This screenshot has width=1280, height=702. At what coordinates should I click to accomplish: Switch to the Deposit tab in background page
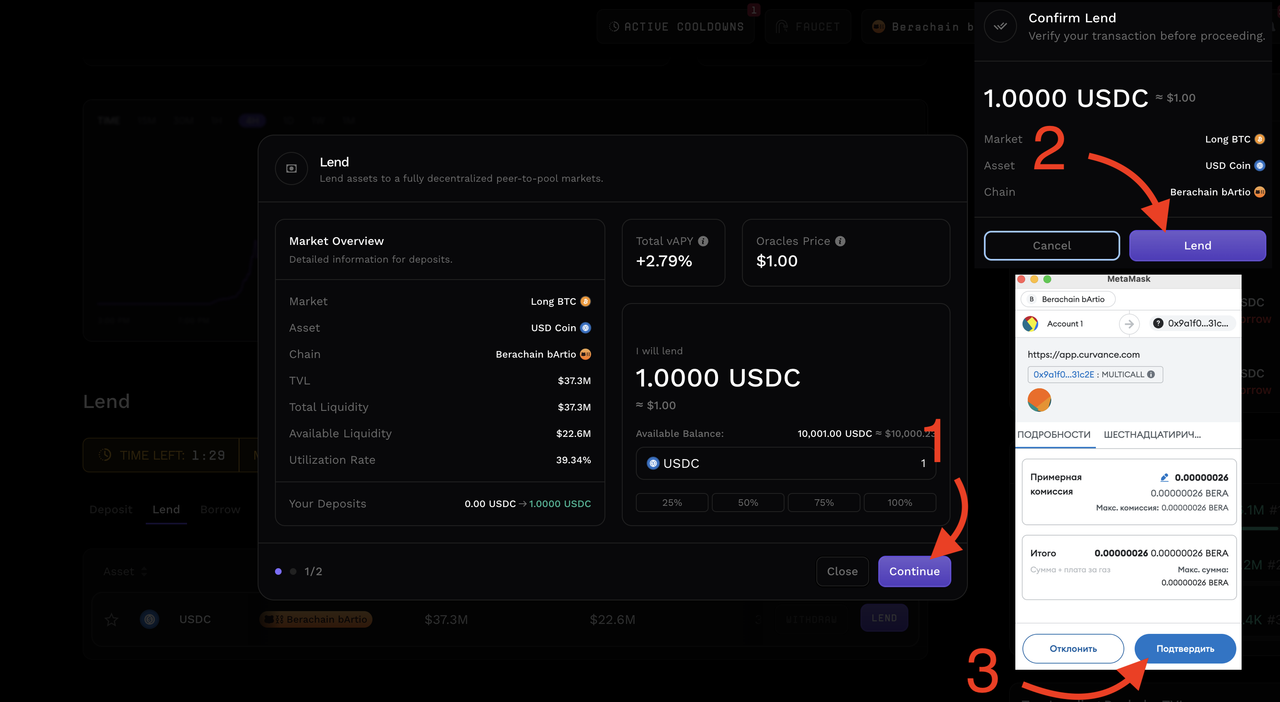[110, 509]
